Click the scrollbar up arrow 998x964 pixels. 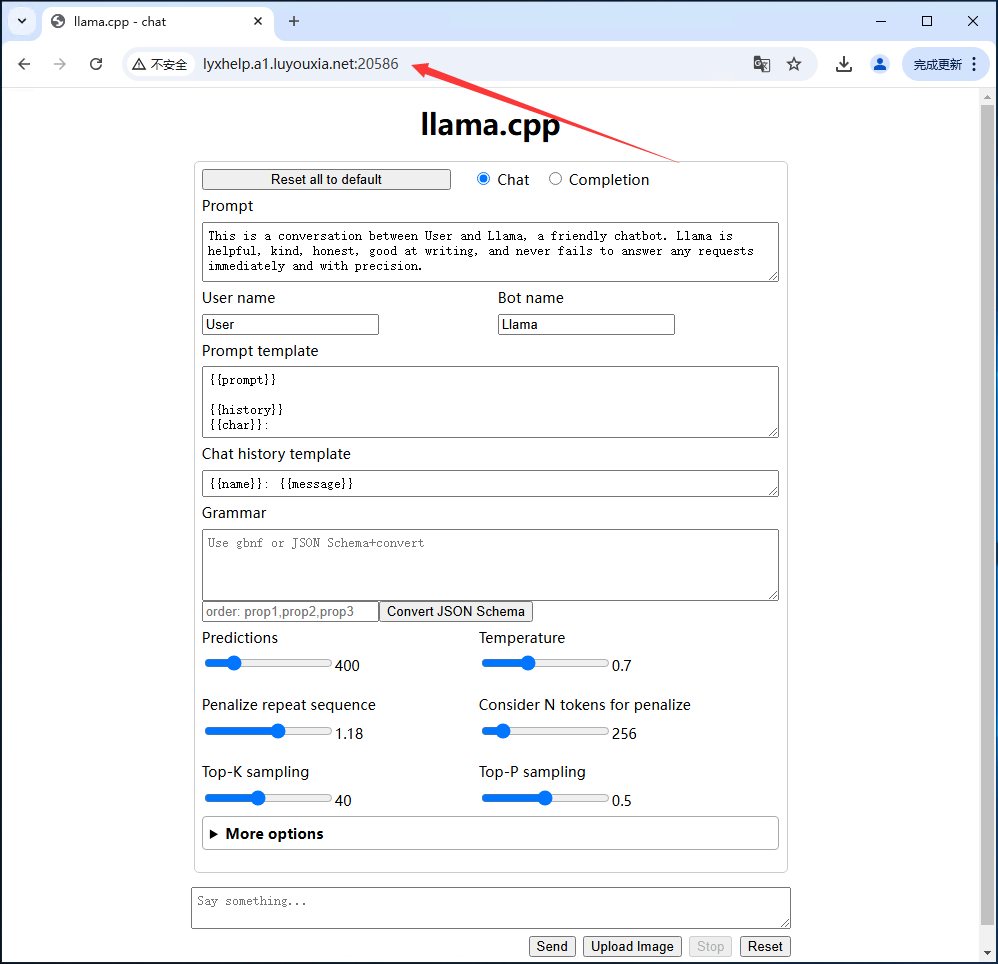click(987, 97)
